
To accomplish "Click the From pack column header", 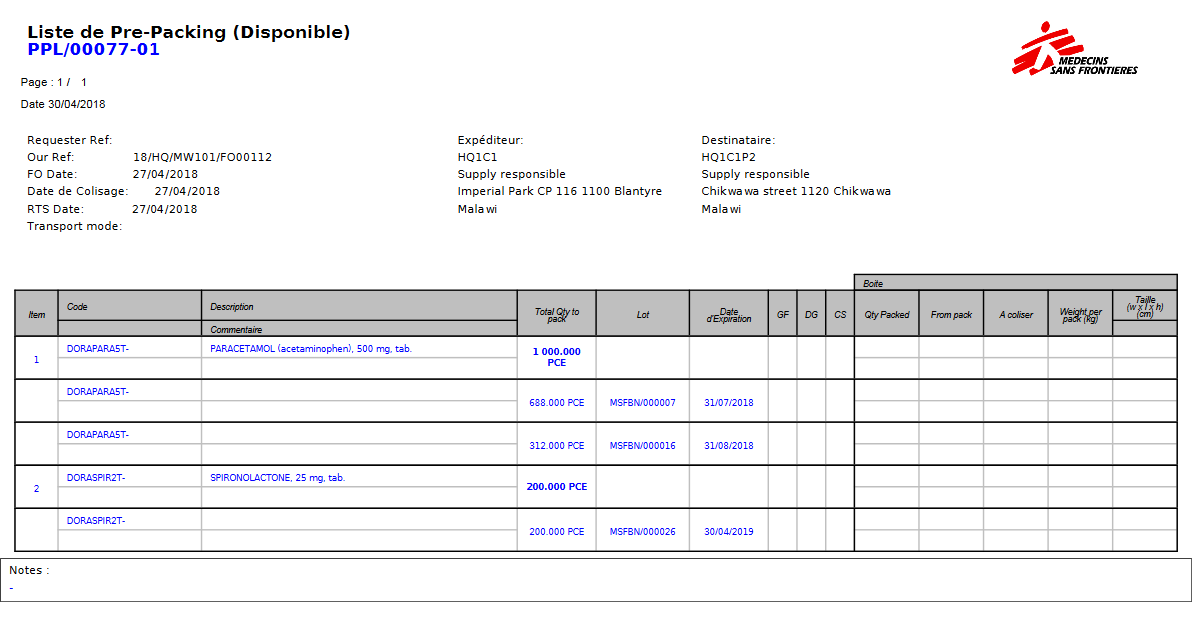I will 951,315.
